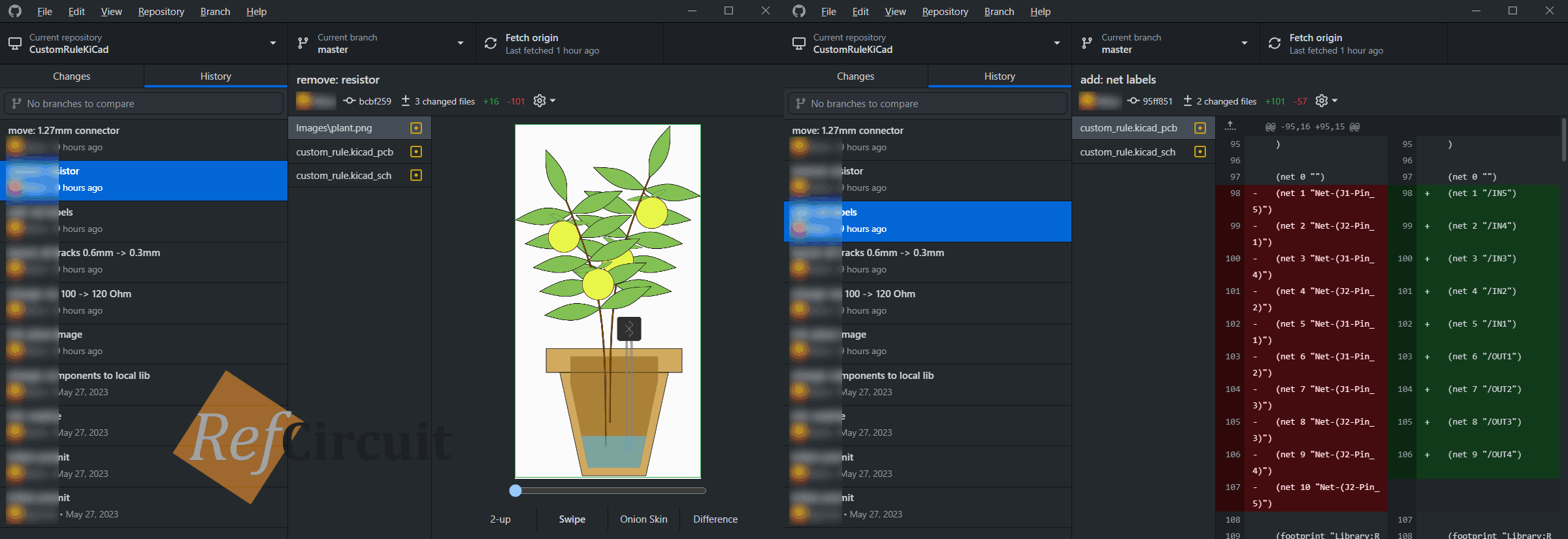
Task: Select custom_rule.kicad_pcb file in right window
Action: pyautogui.click(x=1143, y=128)
